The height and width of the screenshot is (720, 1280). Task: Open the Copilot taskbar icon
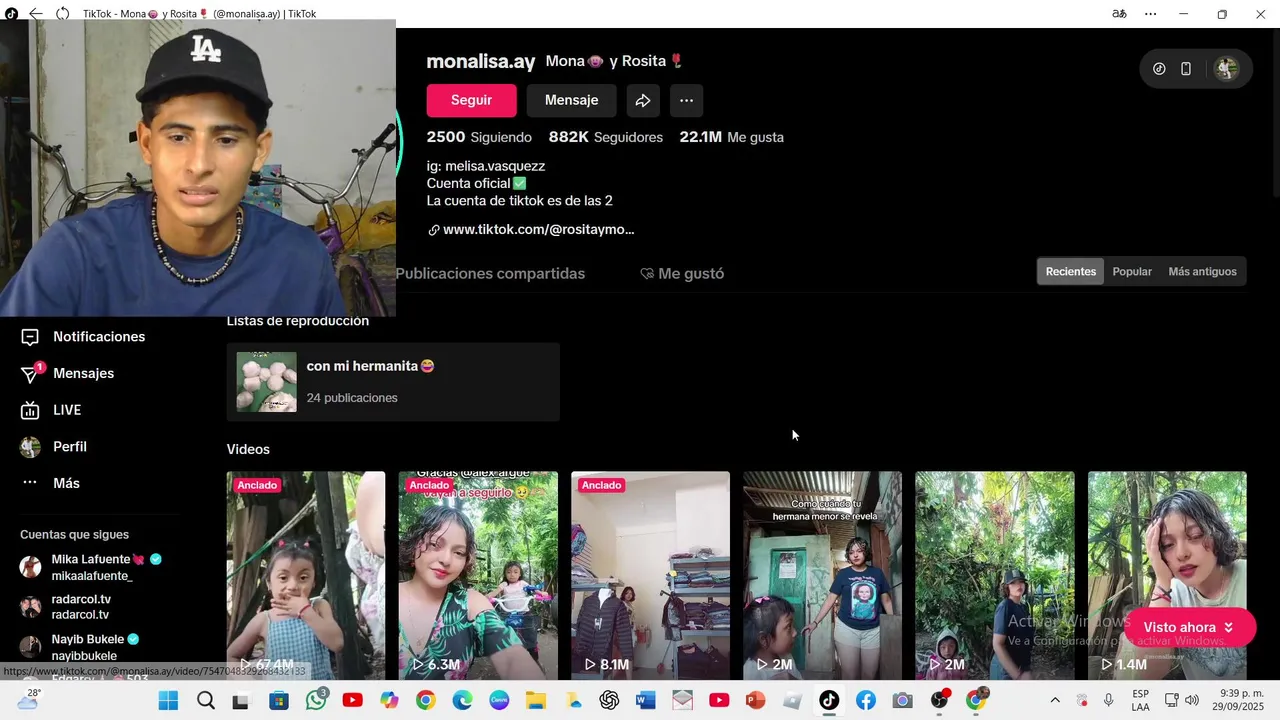(x=389, y=701)
